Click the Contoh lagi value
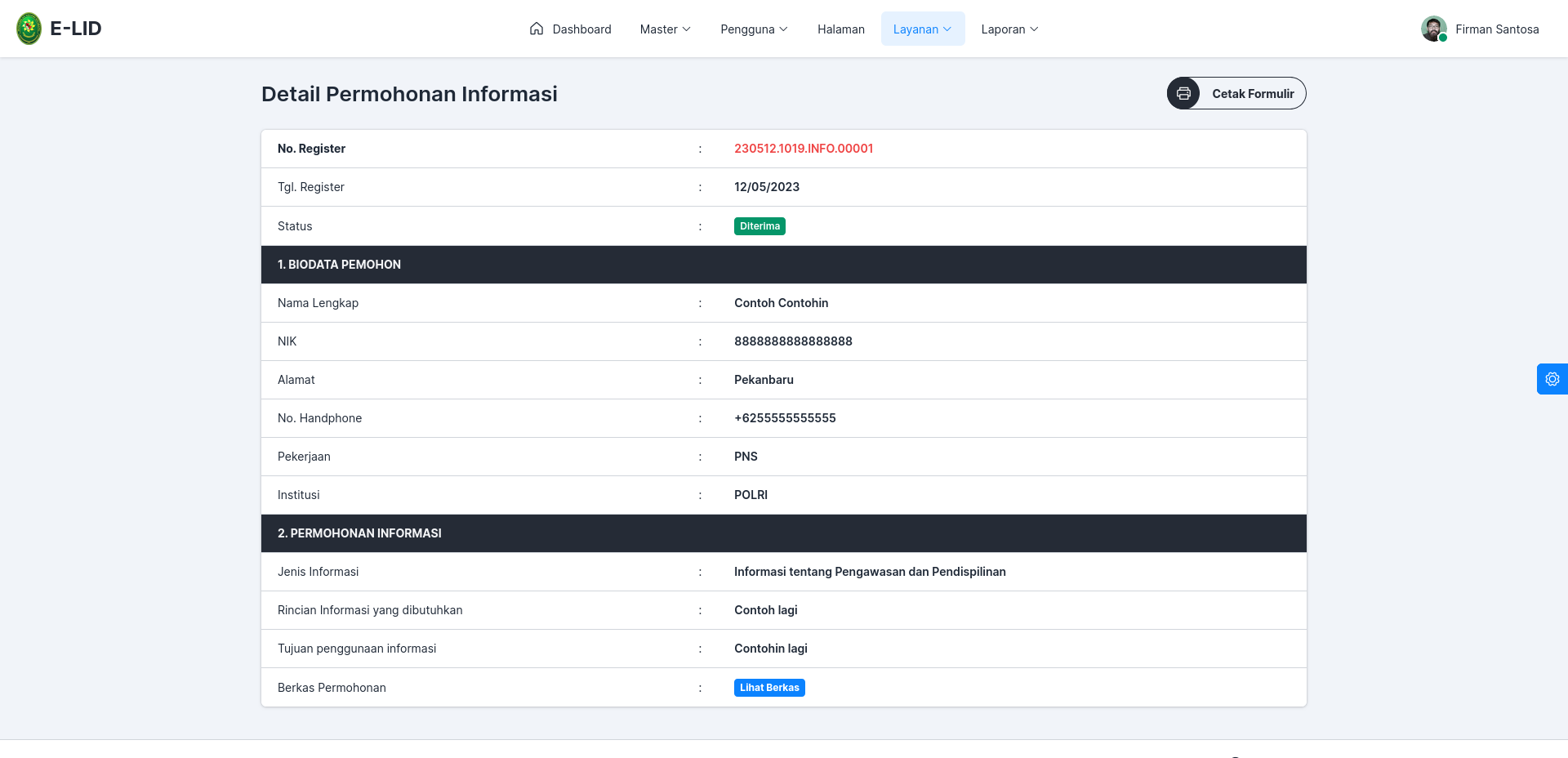 point(765,610)
